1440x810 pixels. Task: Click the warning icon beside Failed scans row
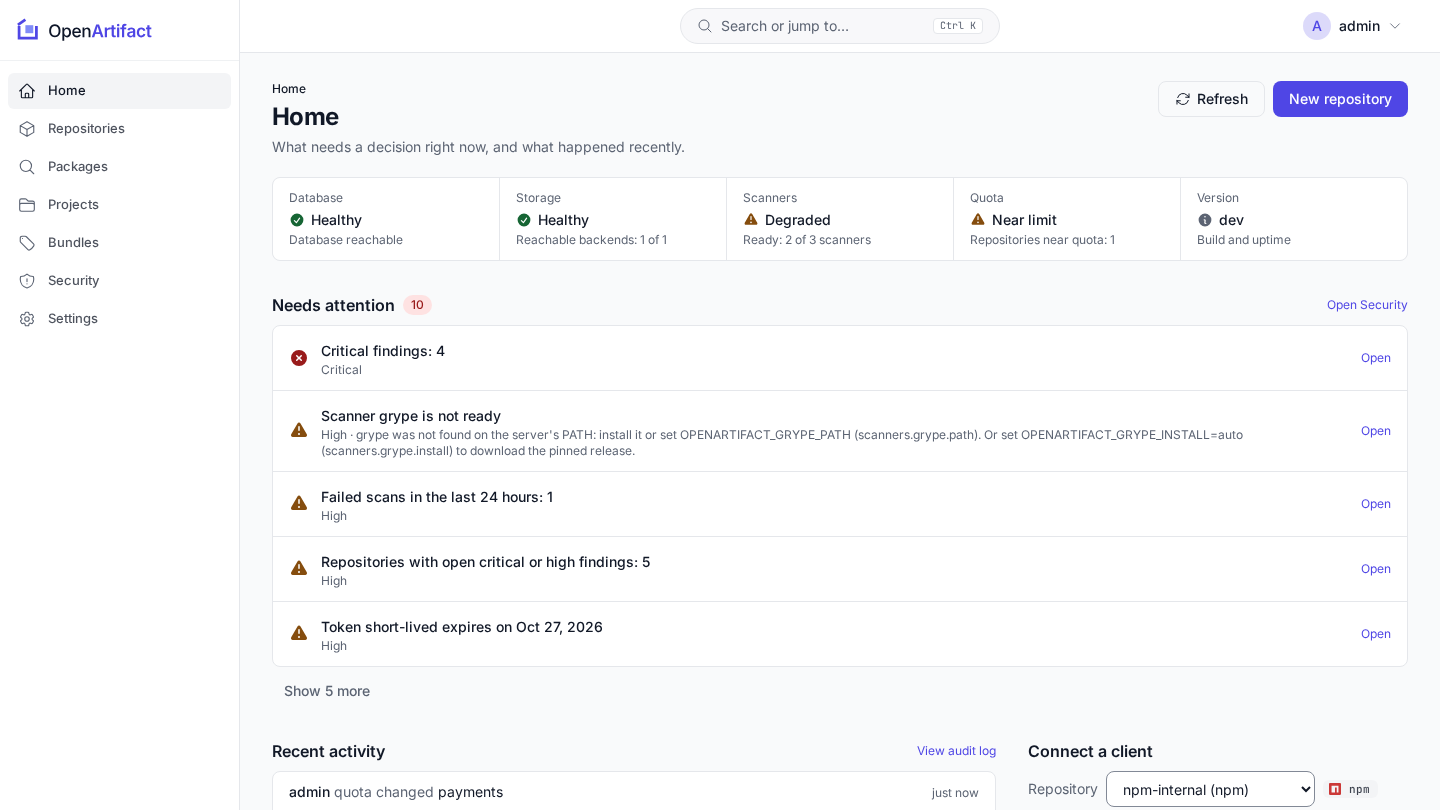(x=299, y=503)
